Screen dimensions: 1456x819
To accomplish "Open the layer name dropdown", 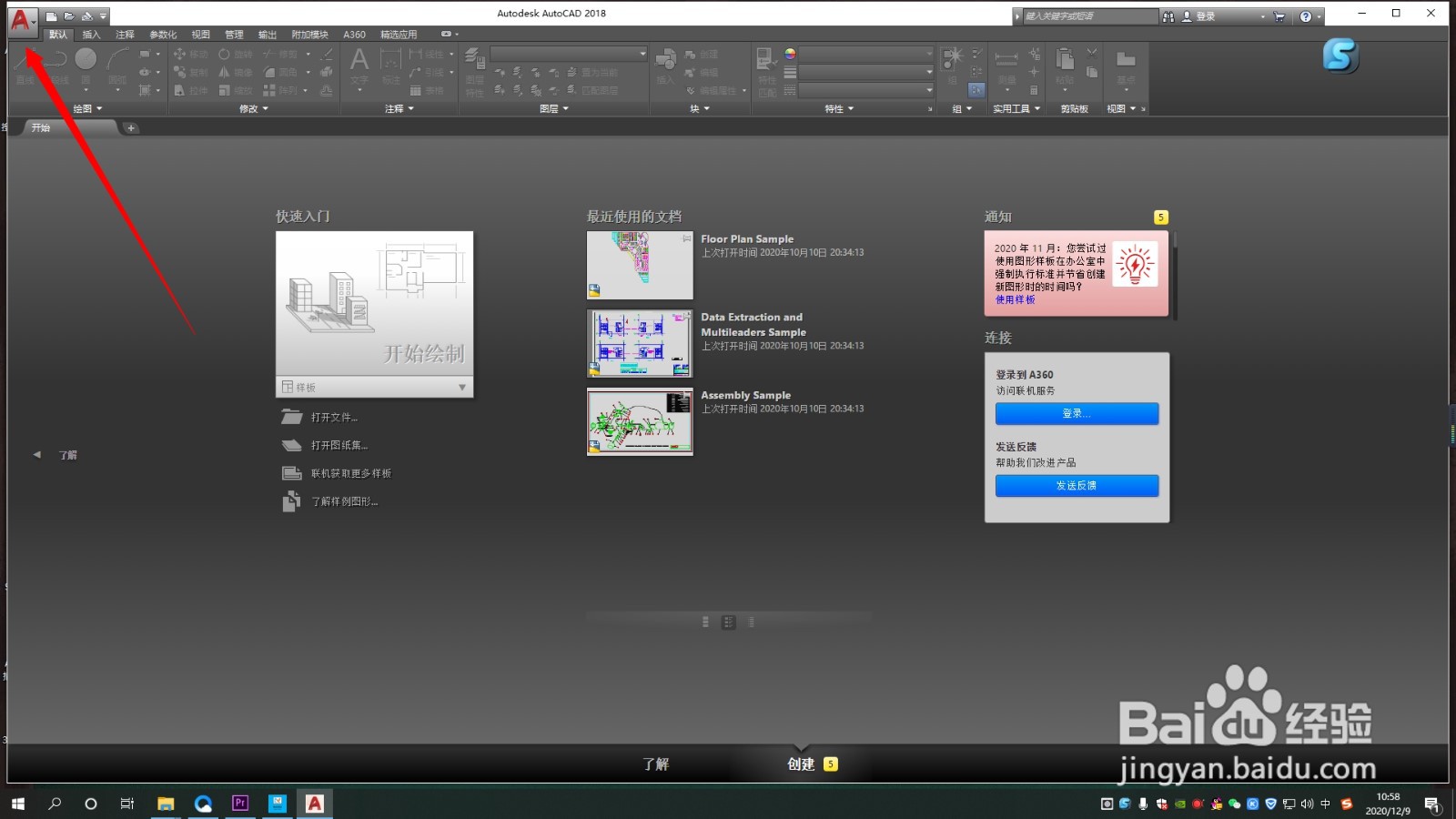I will (x=569, y=54).
